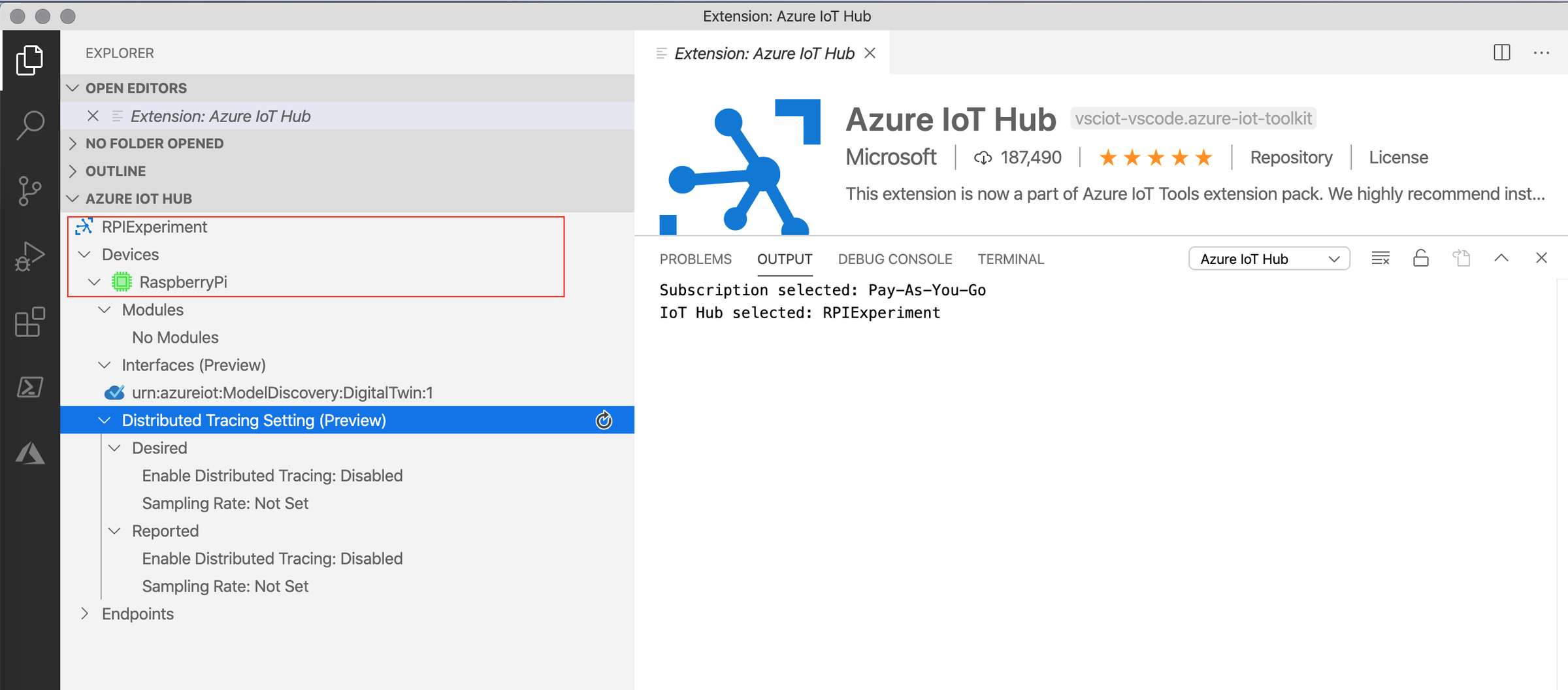
Task: Split the editor
Action: pyautogui.click(x=1502, y=52)
